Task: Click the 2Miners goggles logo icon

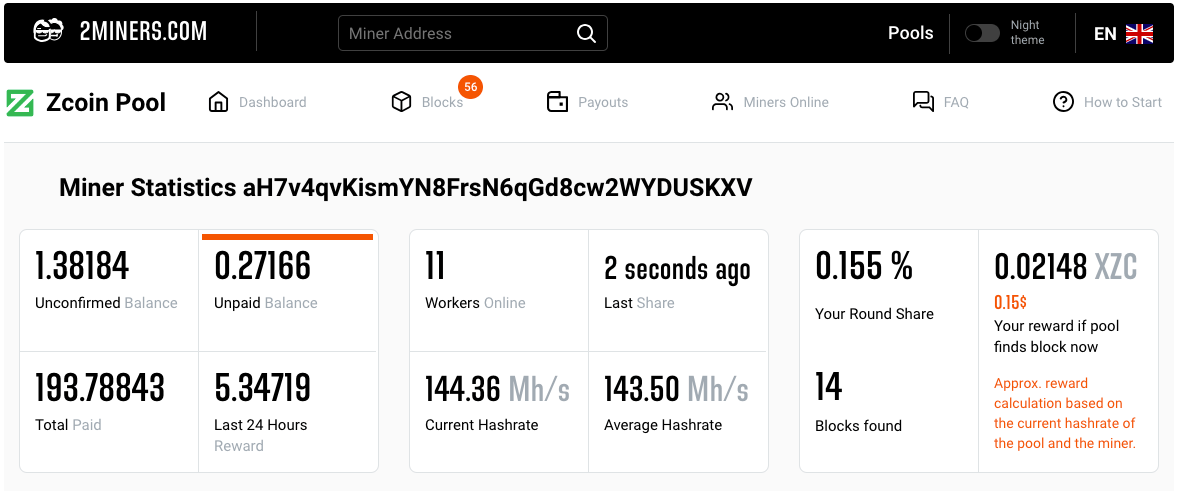Action: pyautogui.click(x=48, y=31)
